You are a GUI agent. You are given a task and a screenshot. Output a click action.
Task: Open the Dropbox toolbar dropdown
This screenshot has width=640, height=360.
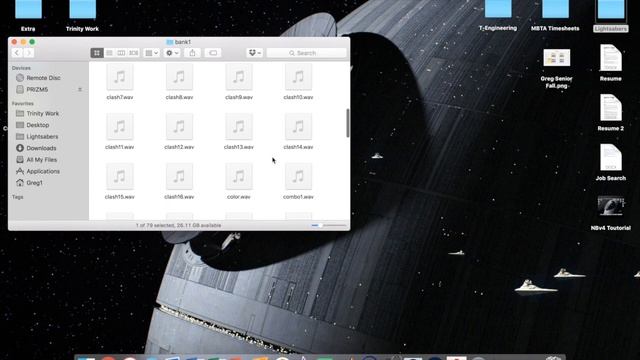coord(255,53)
